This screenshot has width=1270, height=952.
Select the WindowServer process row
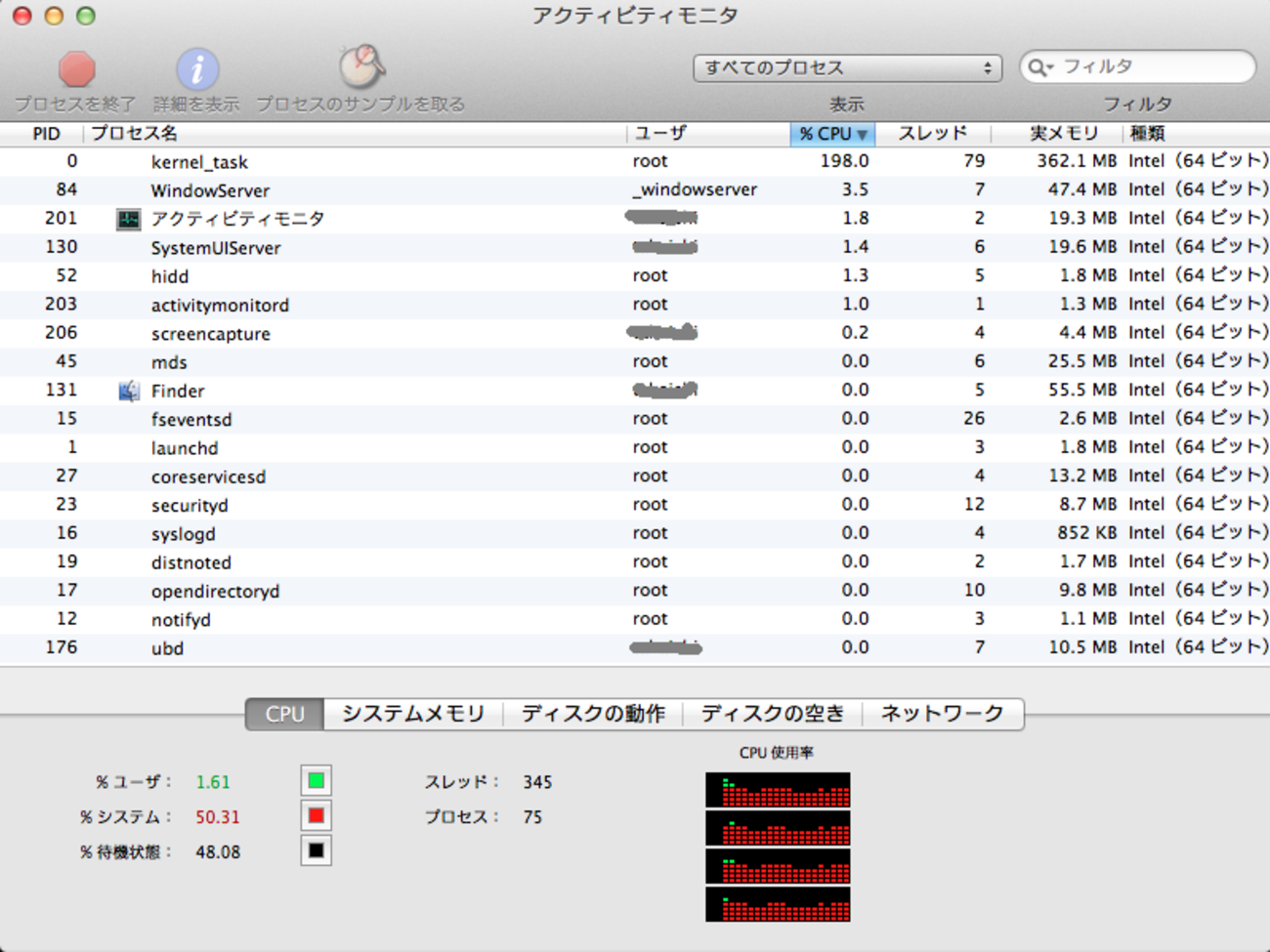click(635, 190)
